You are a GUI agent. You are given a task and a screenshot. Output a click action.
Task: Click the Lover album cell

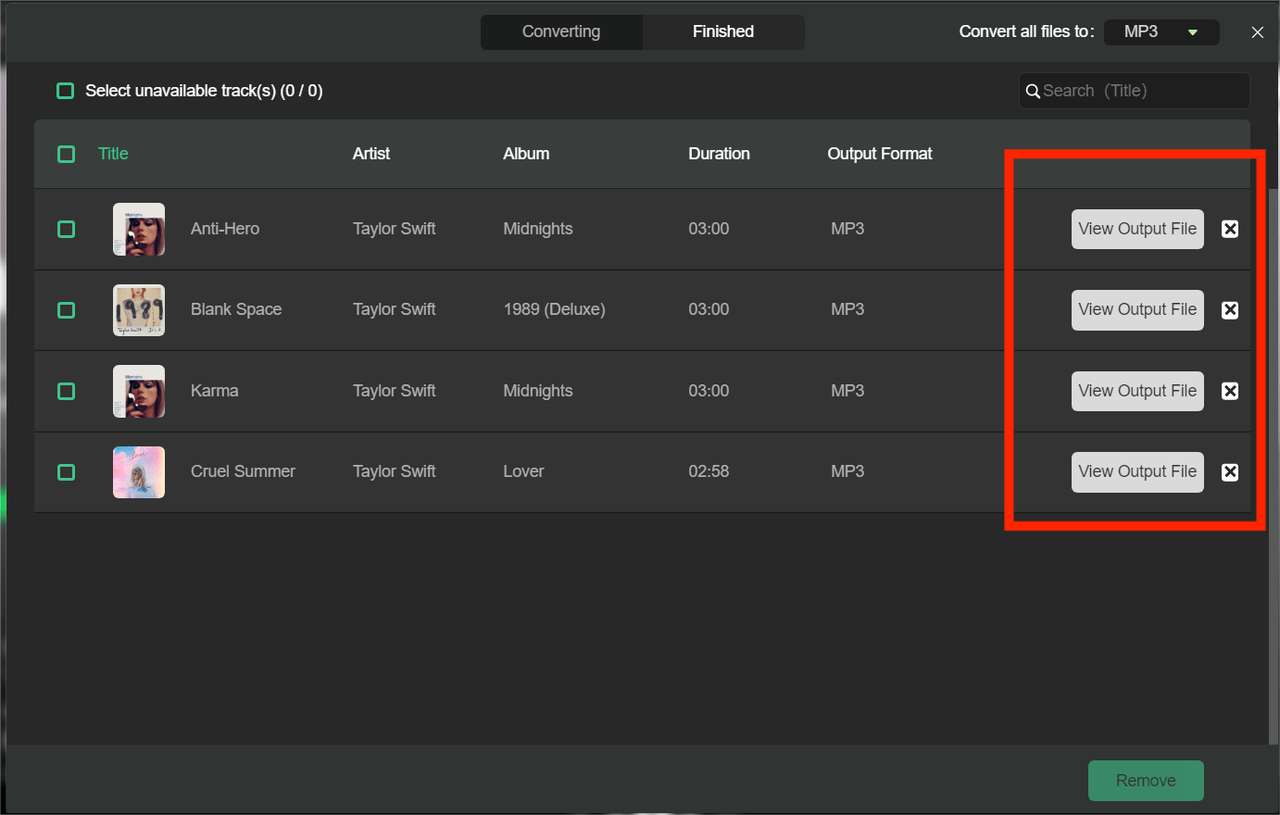[x=524, y=472]
